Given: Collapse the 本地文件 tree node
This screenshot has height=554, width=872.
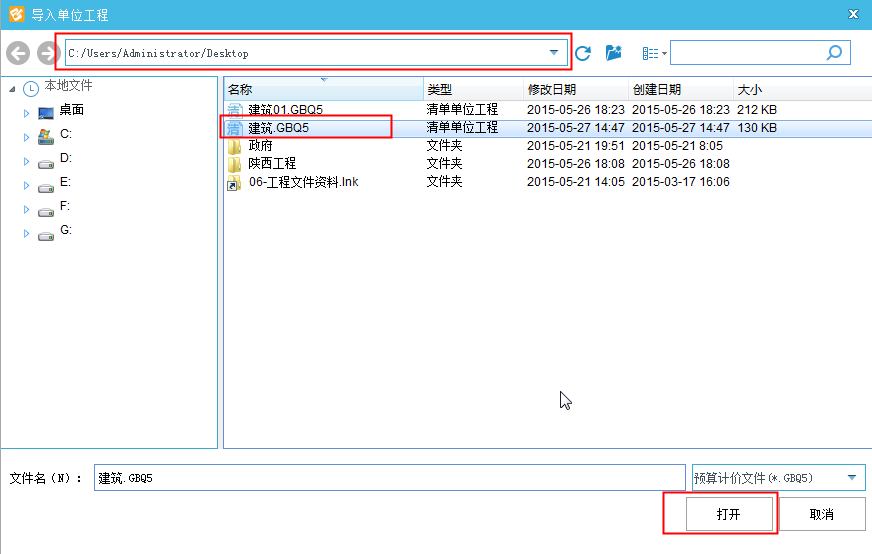Looking at the screenshot, I should click(x=12, y=89).
